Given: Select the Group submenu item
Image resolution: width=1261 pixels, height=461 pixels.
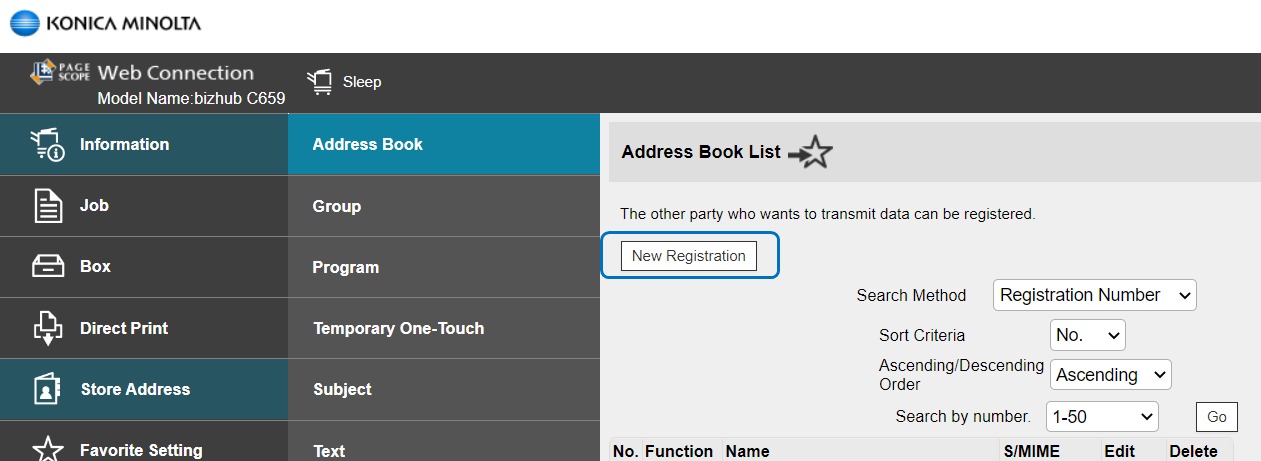Looking at the screenshot, I should pyautogui.click(x=337, y=206).
